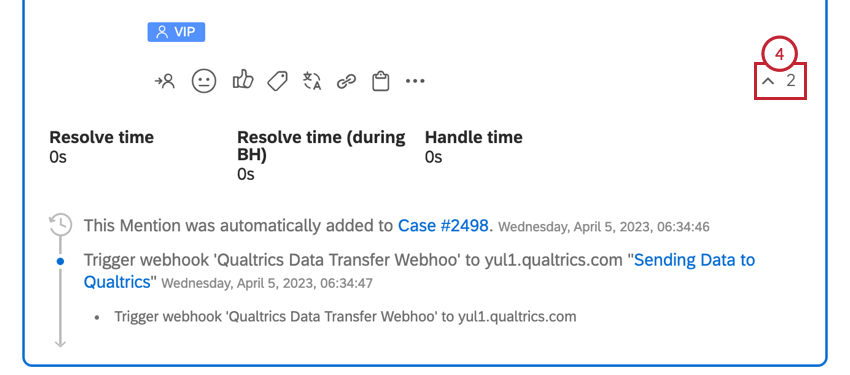
Task: Open Case #2498 link
Action: click(443, 225)
